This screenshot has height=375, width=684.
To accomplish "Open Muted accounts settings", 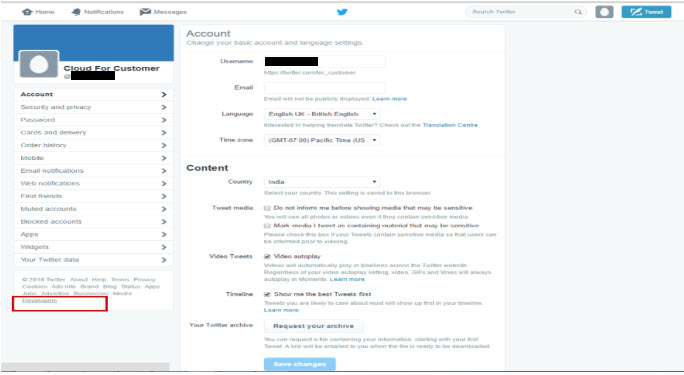I will [93, 209].
